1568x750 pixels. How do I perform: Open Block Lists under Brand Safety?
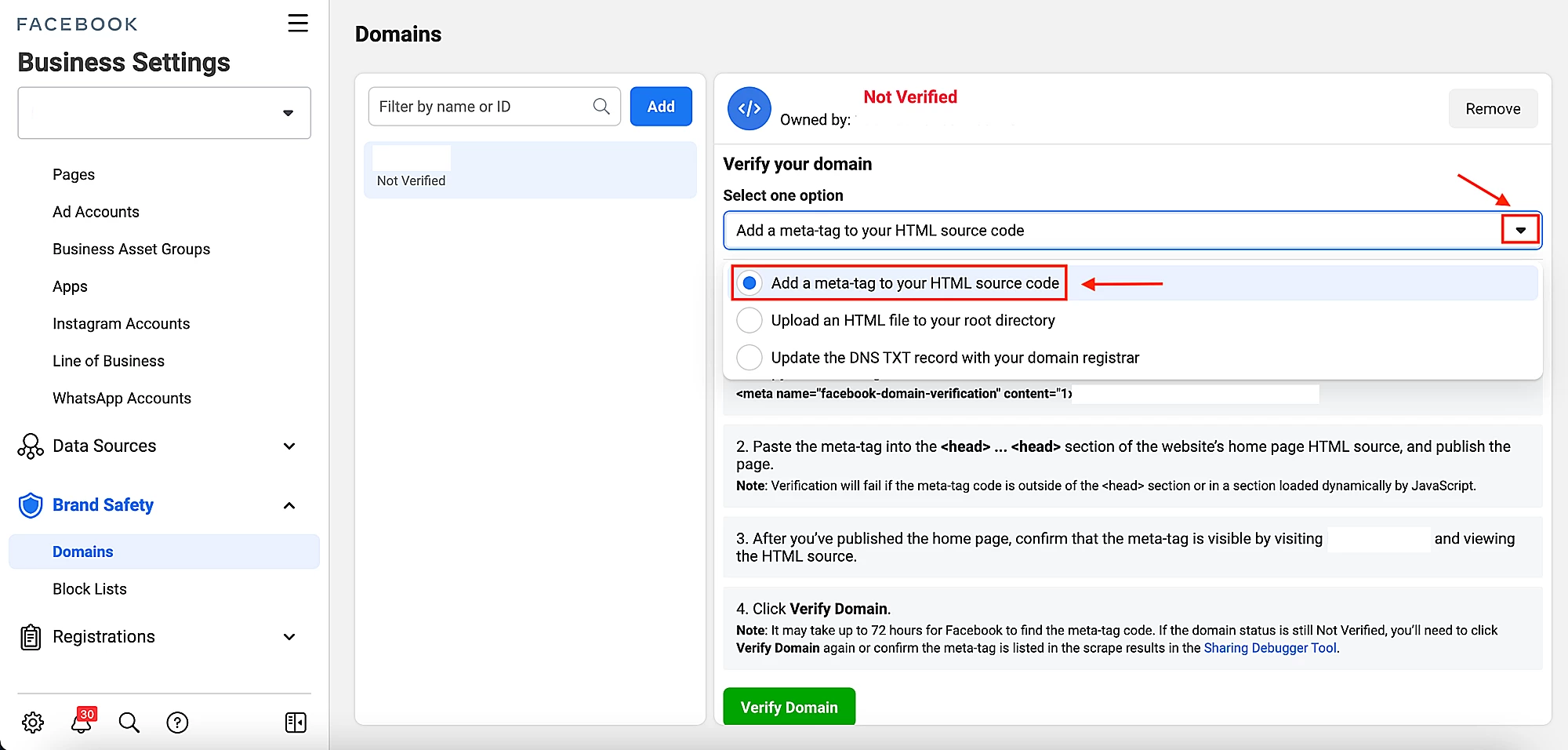(x=89, y=589)
